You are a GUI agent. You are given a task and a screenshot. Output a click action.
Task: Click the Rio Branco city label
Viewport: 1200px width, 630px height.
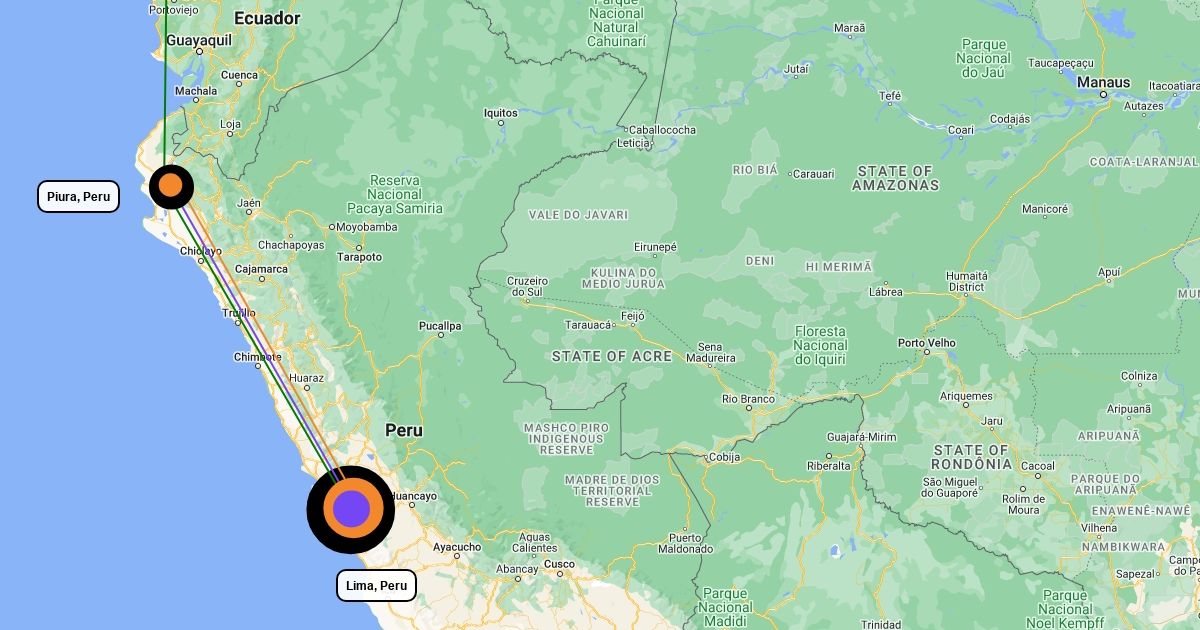click(x=748, y=399)
